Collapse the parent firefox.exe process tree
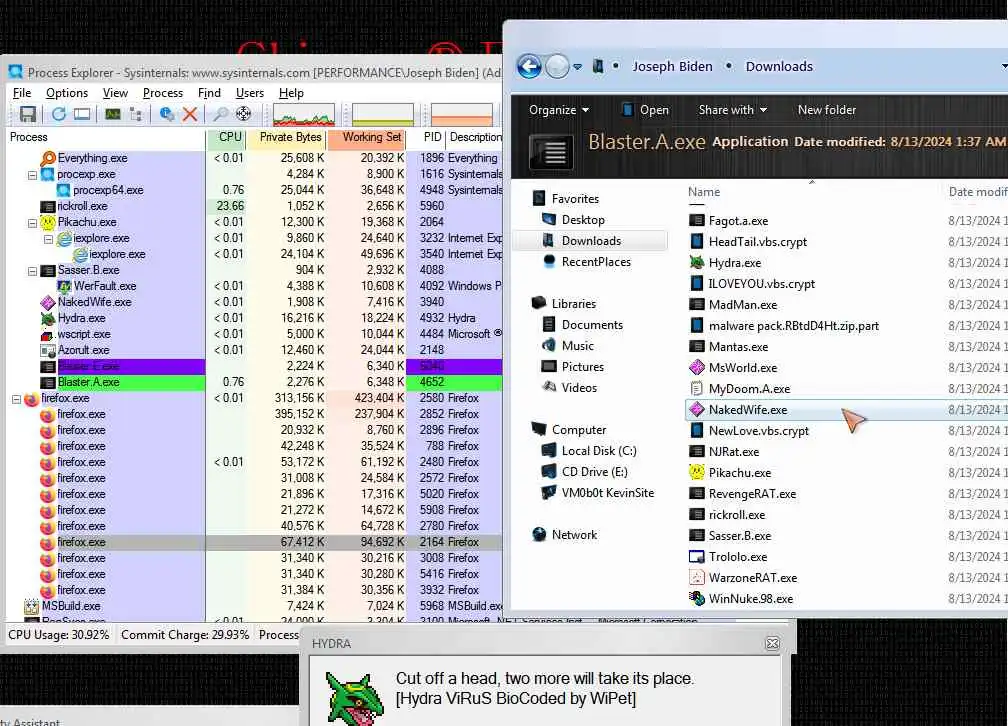 click(x=16, y=399)
